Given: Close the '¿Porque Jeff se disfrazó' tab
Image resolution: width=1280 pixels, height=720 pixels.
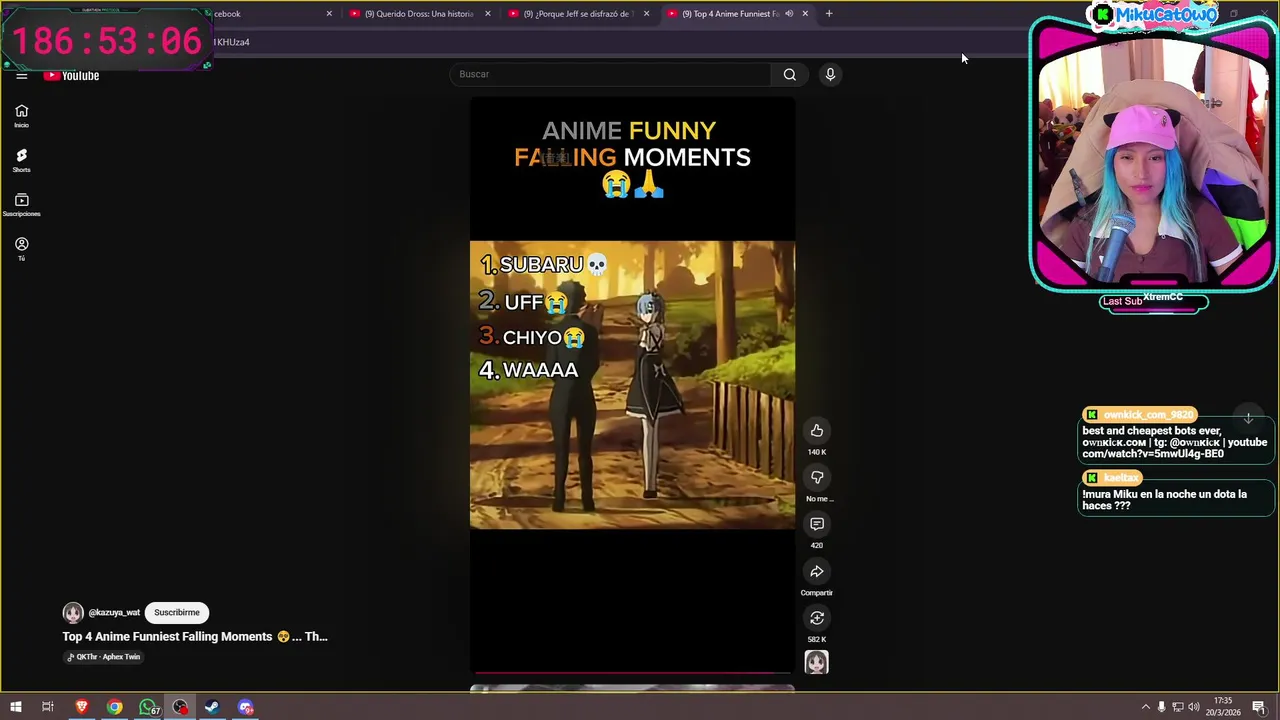Looking at the screenshot, I should pyautogui.click(x=646, y=14).
